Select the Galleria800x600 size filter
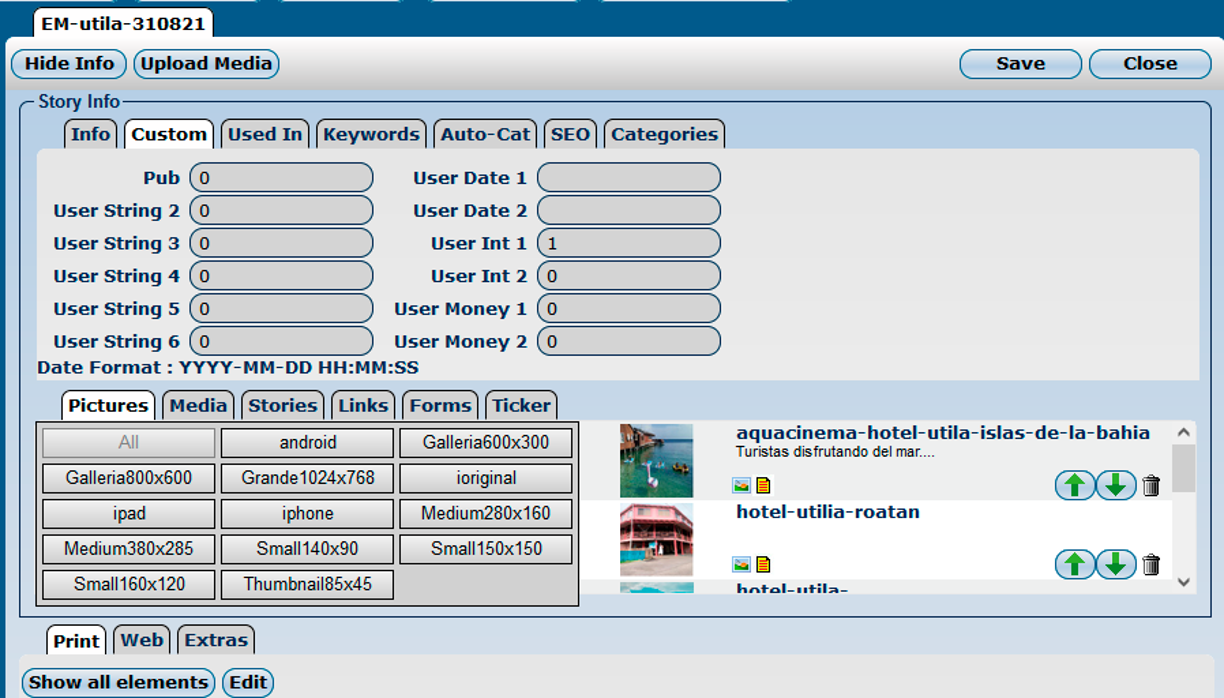The width and height of the screenshot is (1224, 698). pyautogui.click(x=128, y=478)
